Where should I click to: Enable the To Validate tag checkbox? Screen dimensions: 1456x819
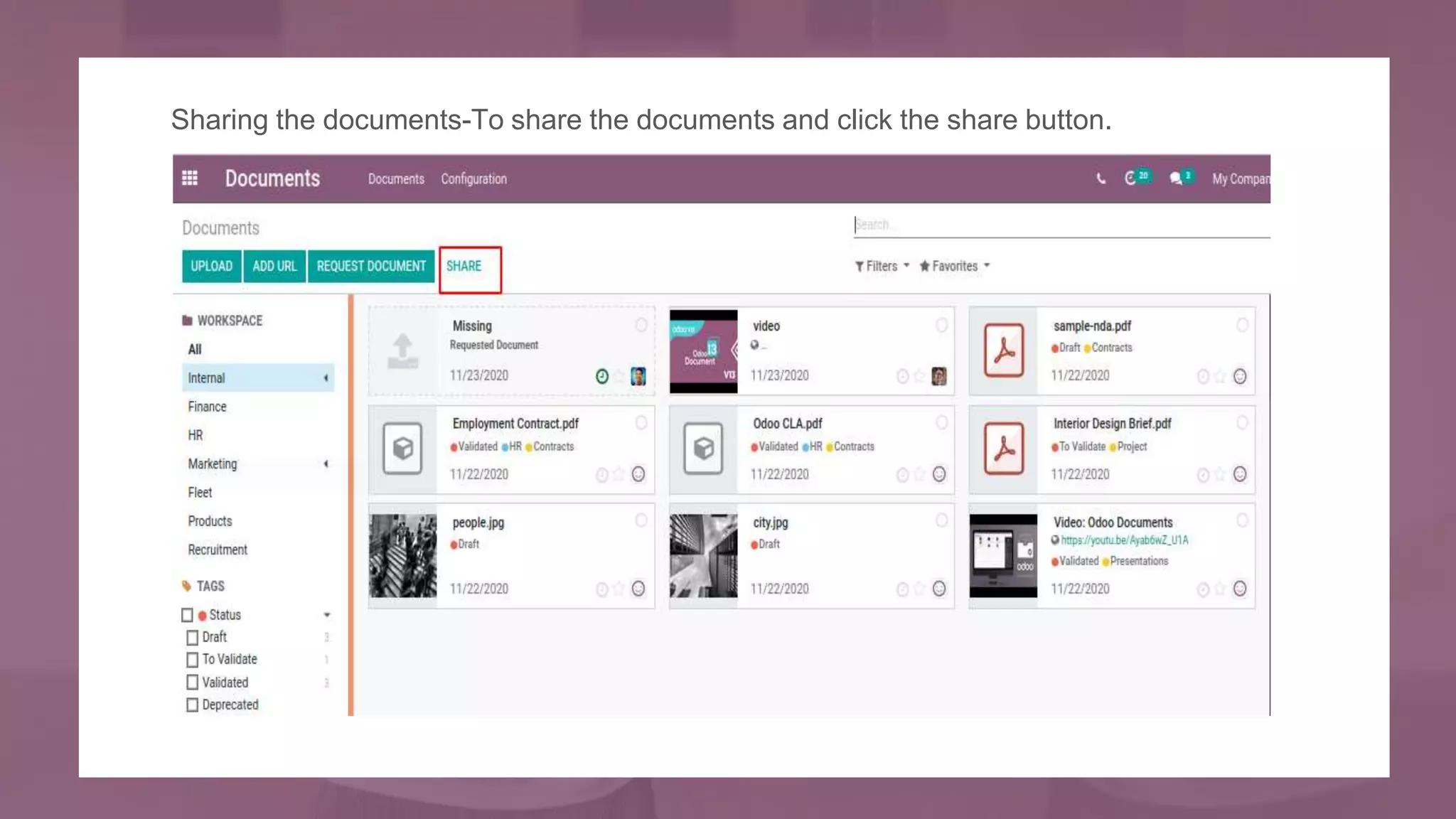tap(193, 660)
